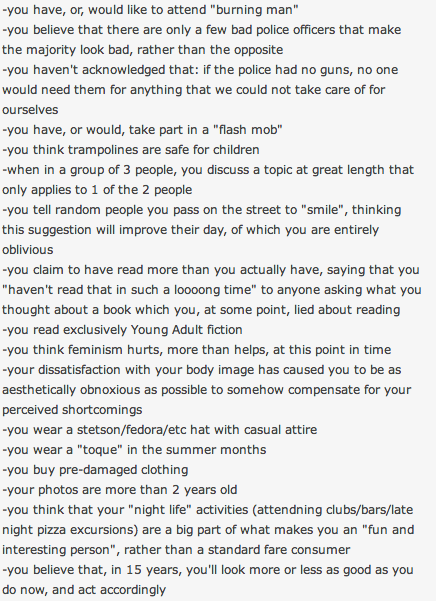Click the feminism hurts line
The height and width of the screenshot is (601, 436).
point(197,350)
